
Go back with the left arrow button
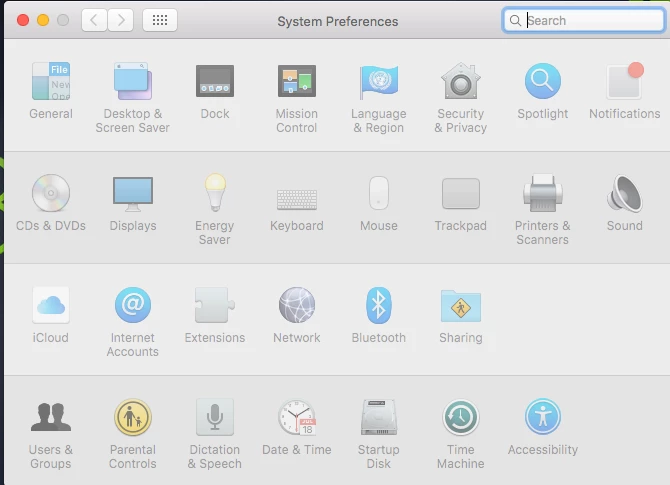click(94, 20)
